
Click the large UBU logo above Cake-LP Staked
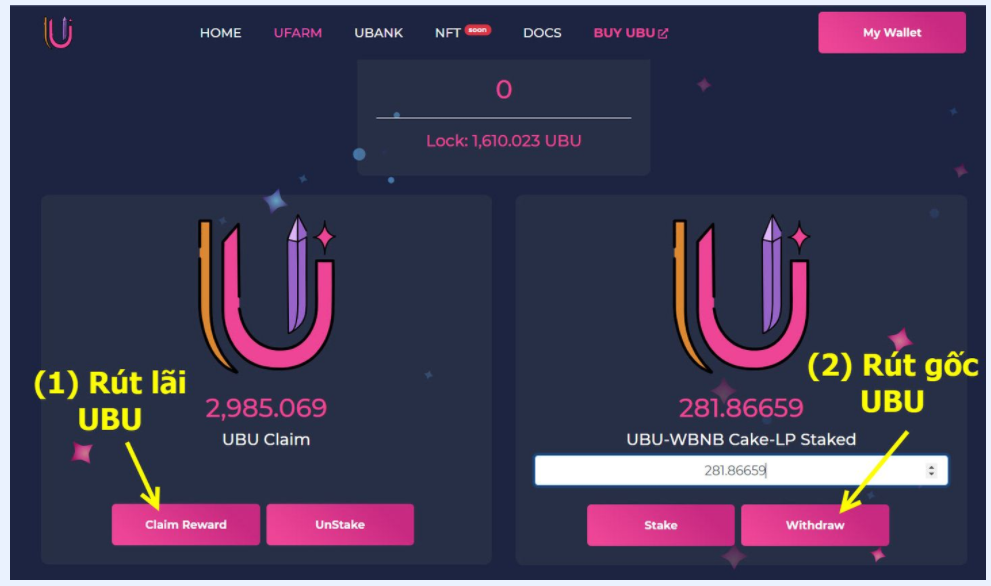[741, 294]
